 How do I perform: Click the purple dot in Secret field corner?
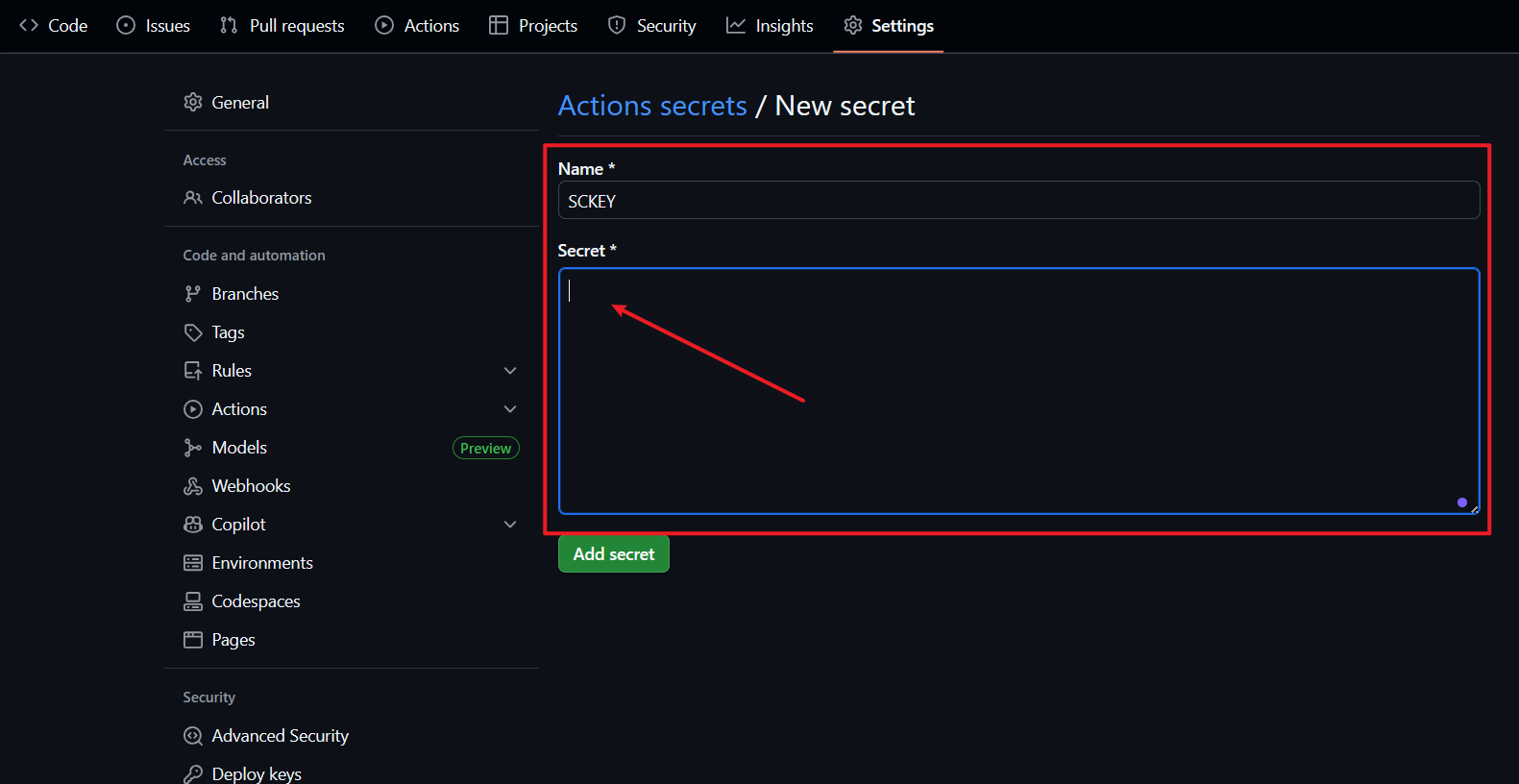tap(1462, 502)
